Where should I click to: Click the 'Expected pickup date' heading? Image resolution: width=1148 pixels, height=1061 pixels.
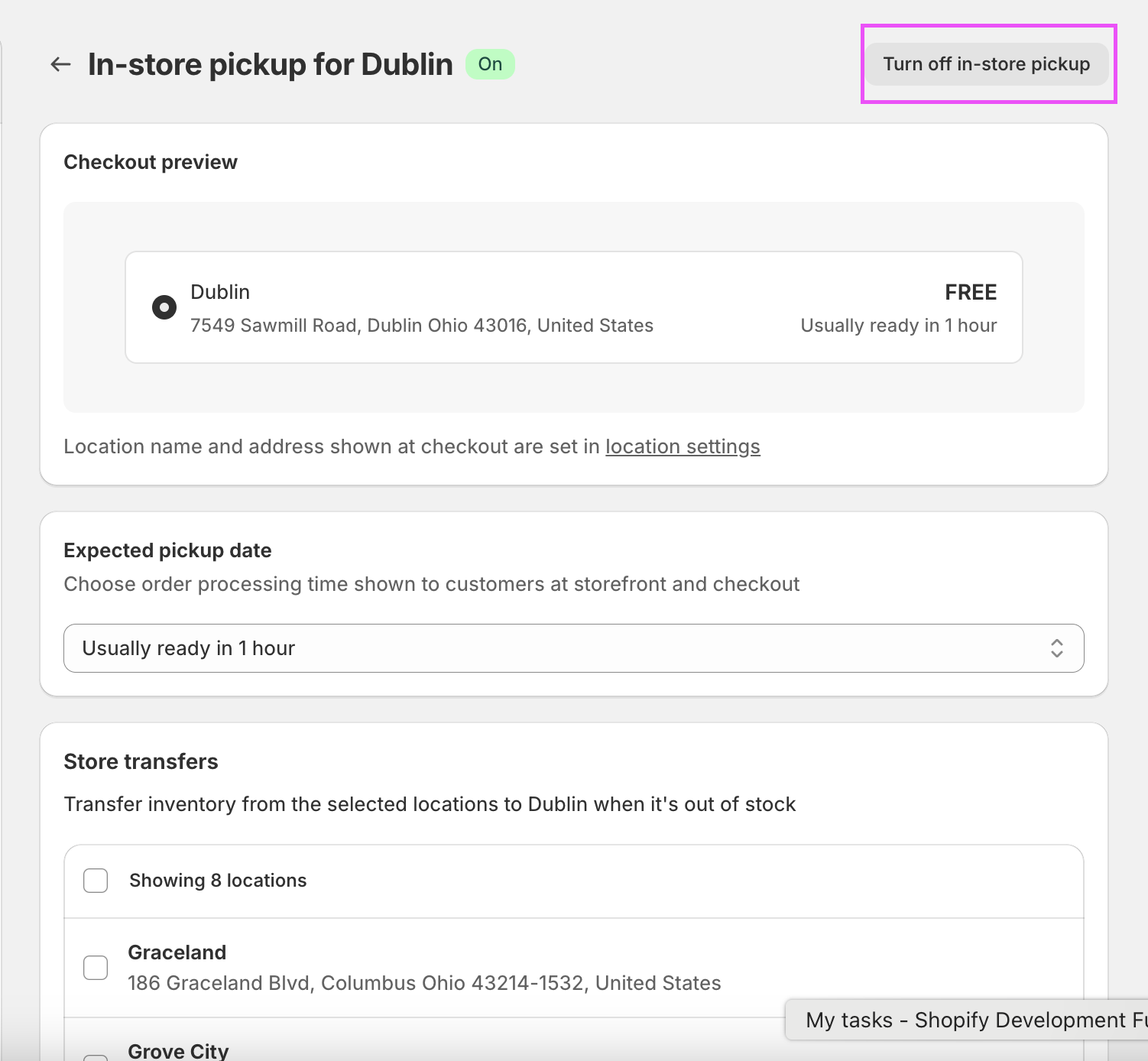[167, 550]
